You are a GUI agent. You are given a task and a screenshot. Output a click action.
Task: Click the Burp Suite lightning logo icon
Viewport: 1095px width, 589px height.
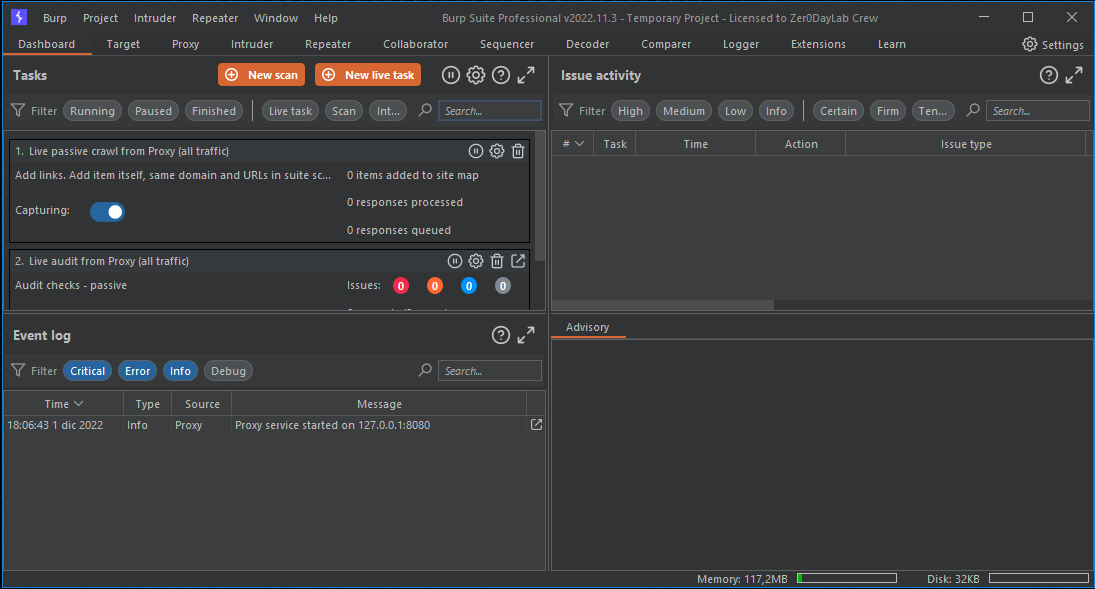pyautogui.click(x=19, y=17)
